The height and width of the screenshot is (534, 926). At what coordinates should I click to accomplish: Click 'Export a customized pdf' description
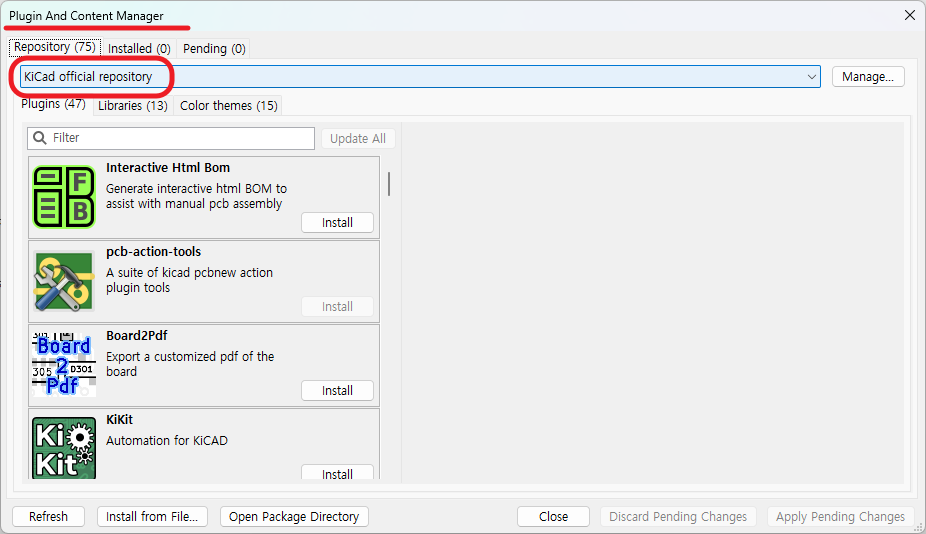point(190,364)
